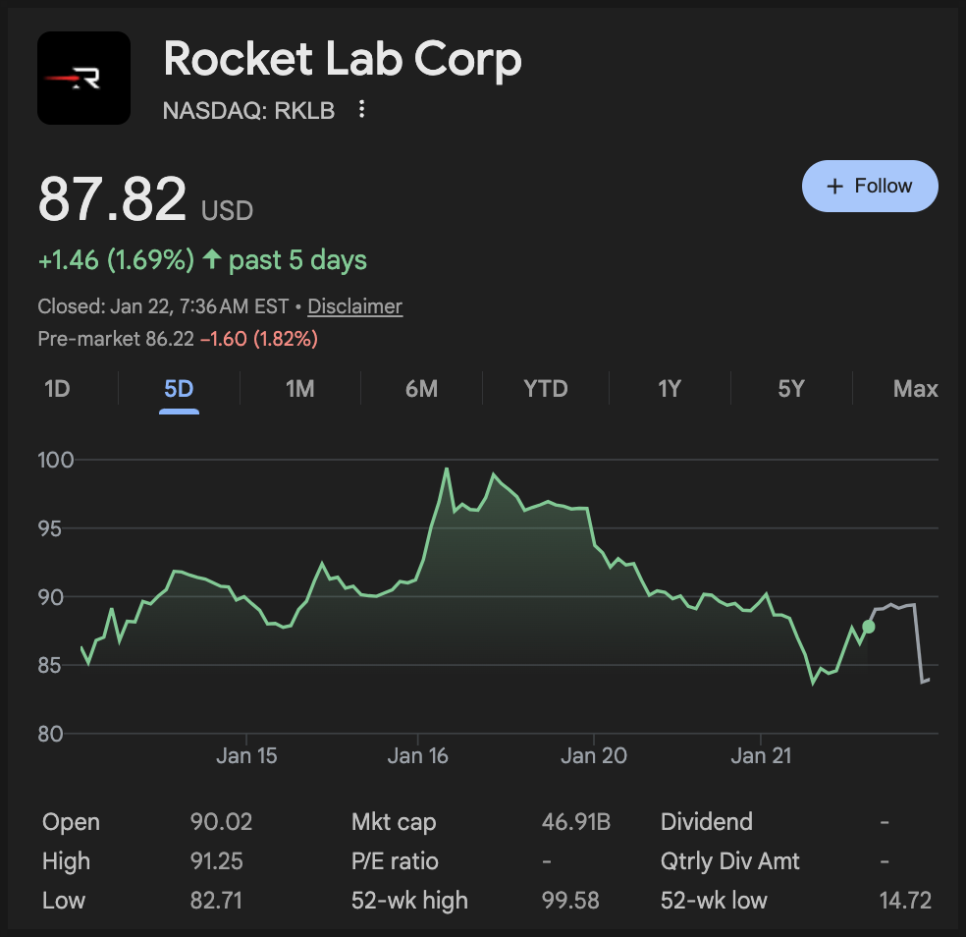Click the P/E ratio label
The width and height of the screenshot is (966, 937).
pyautogui.click(x=395, y=861)
